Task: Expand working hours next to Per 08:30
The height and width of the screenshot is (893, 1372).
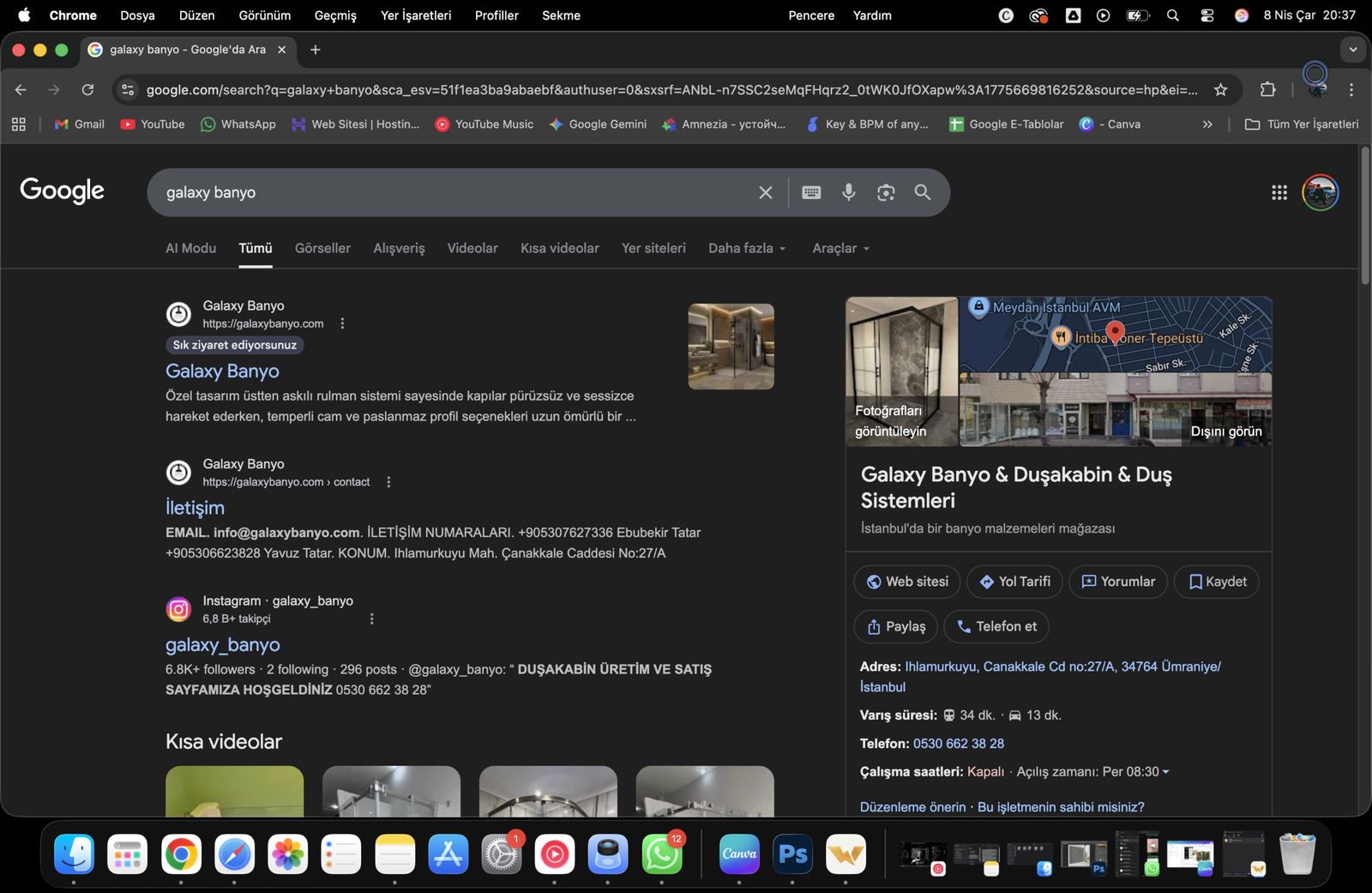Action: [x=1165, y=772]
